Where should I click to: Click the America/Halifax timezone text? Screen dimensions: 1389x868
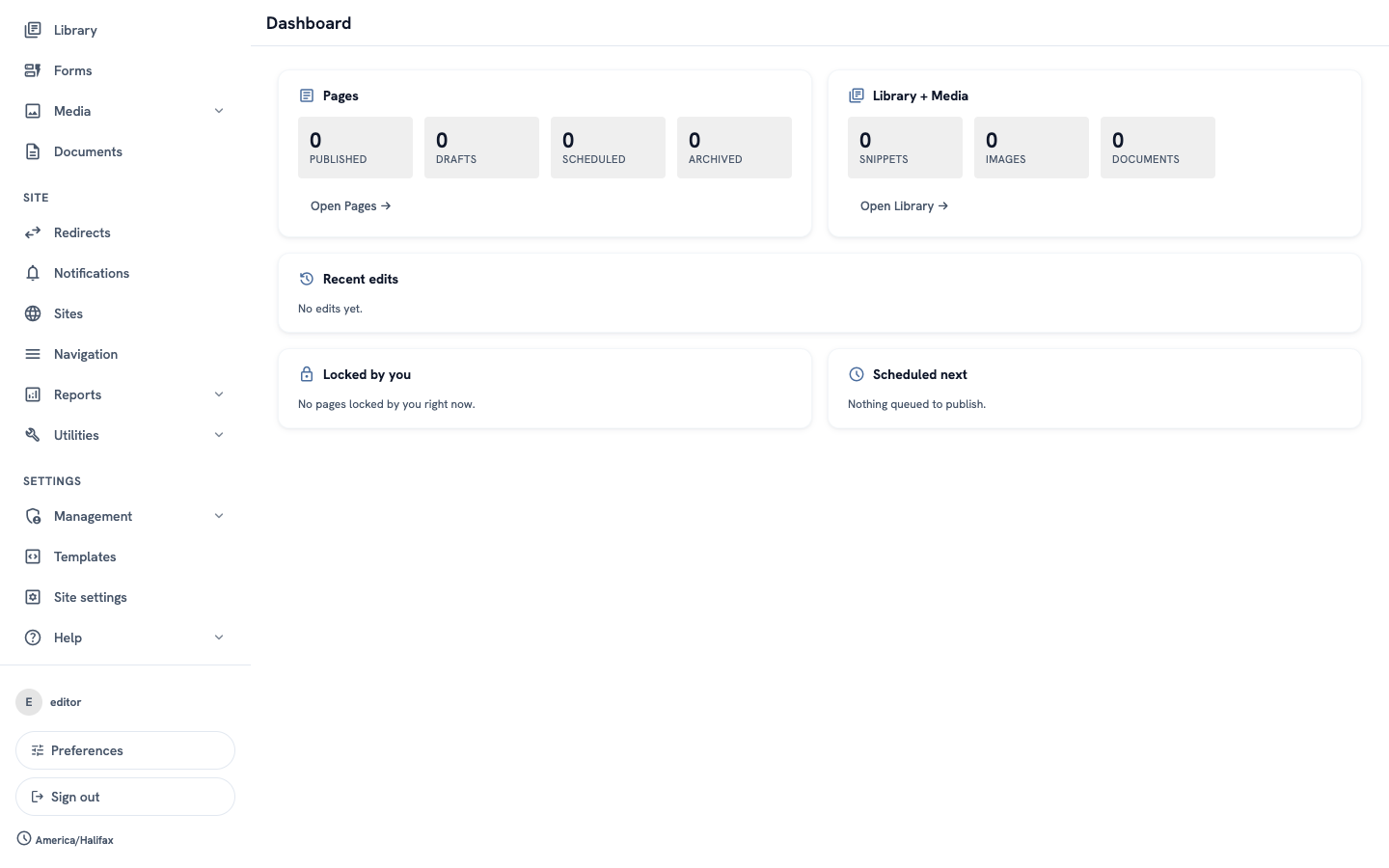click(74, 840)
